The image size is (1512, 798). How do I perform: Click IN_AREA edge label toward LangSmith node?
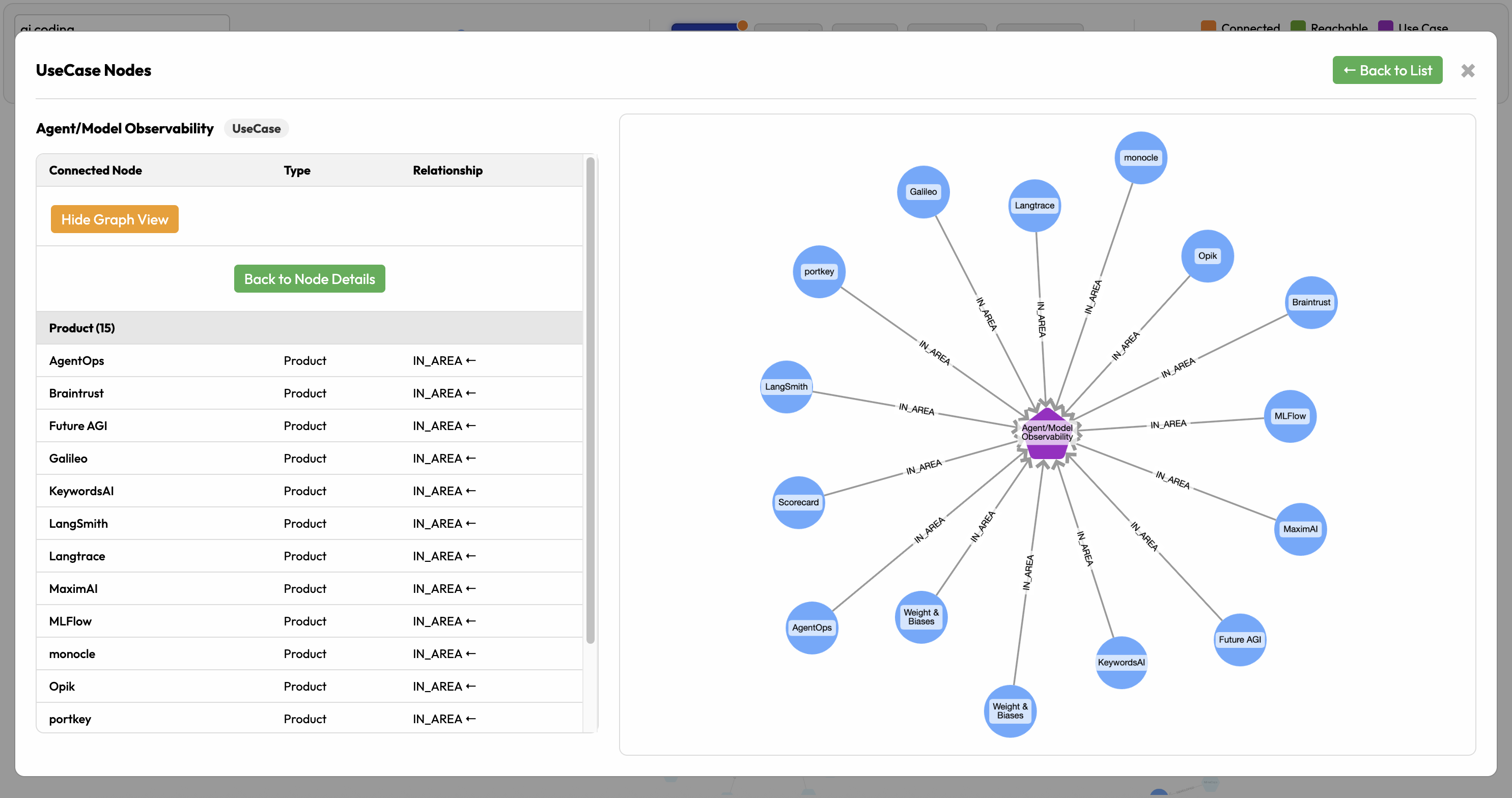(x=916, y=409)
